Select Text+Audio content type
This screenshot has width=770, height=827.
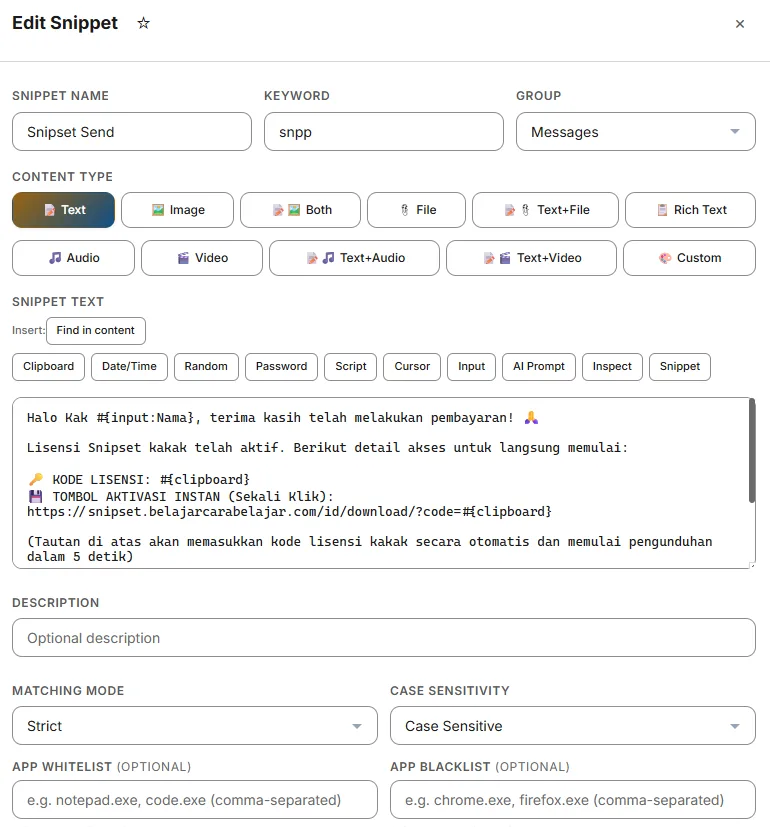pyautogui.click(x=354, y=258)
